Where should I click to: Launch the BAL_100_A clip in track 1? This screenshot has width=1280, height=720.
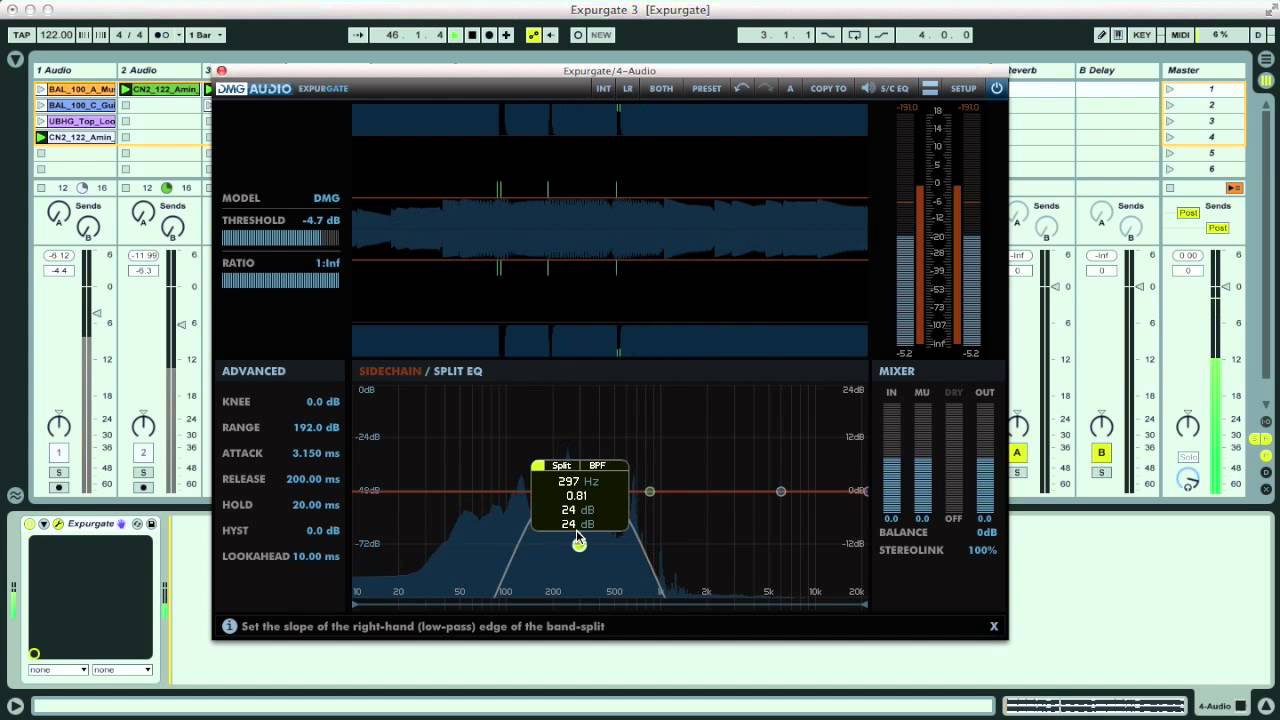coord(41,89)
